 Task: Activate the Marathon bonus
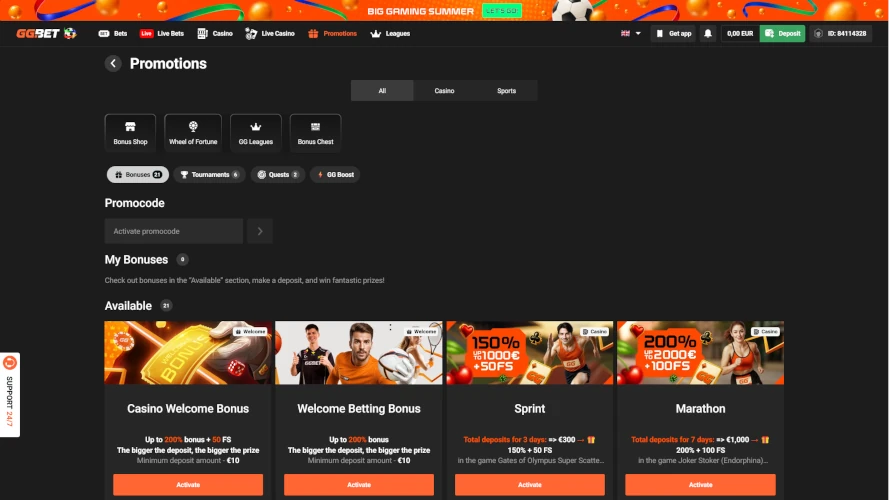(x=701, y=485)
